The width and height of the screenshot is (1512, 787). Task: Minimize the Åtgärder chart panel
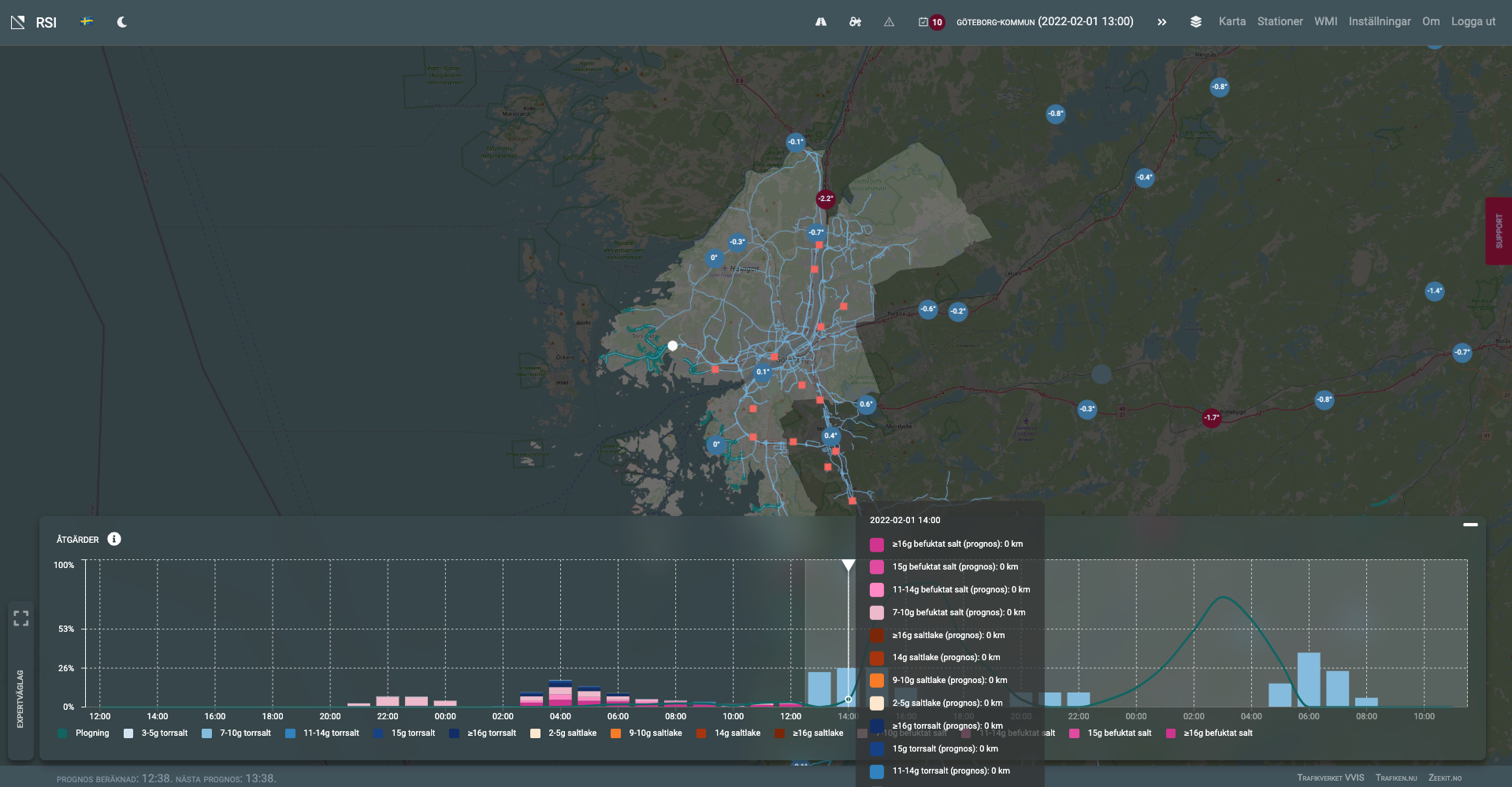coord(1470,525)
